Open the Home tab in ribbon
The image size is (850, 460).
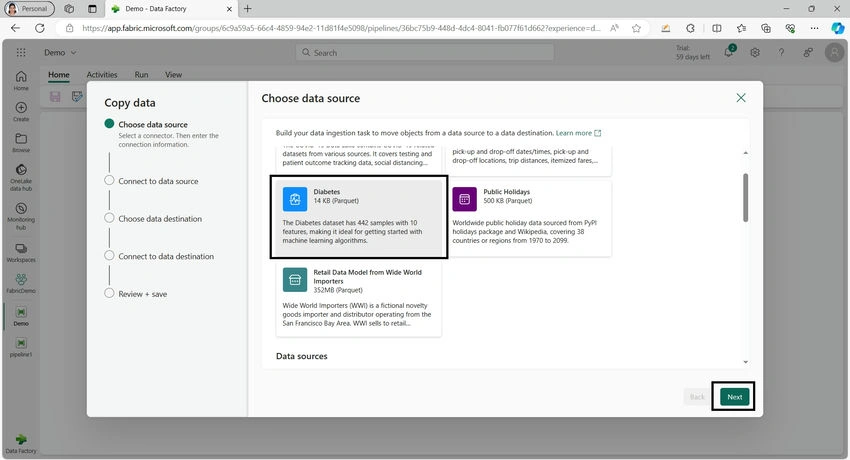coord(59,75)
